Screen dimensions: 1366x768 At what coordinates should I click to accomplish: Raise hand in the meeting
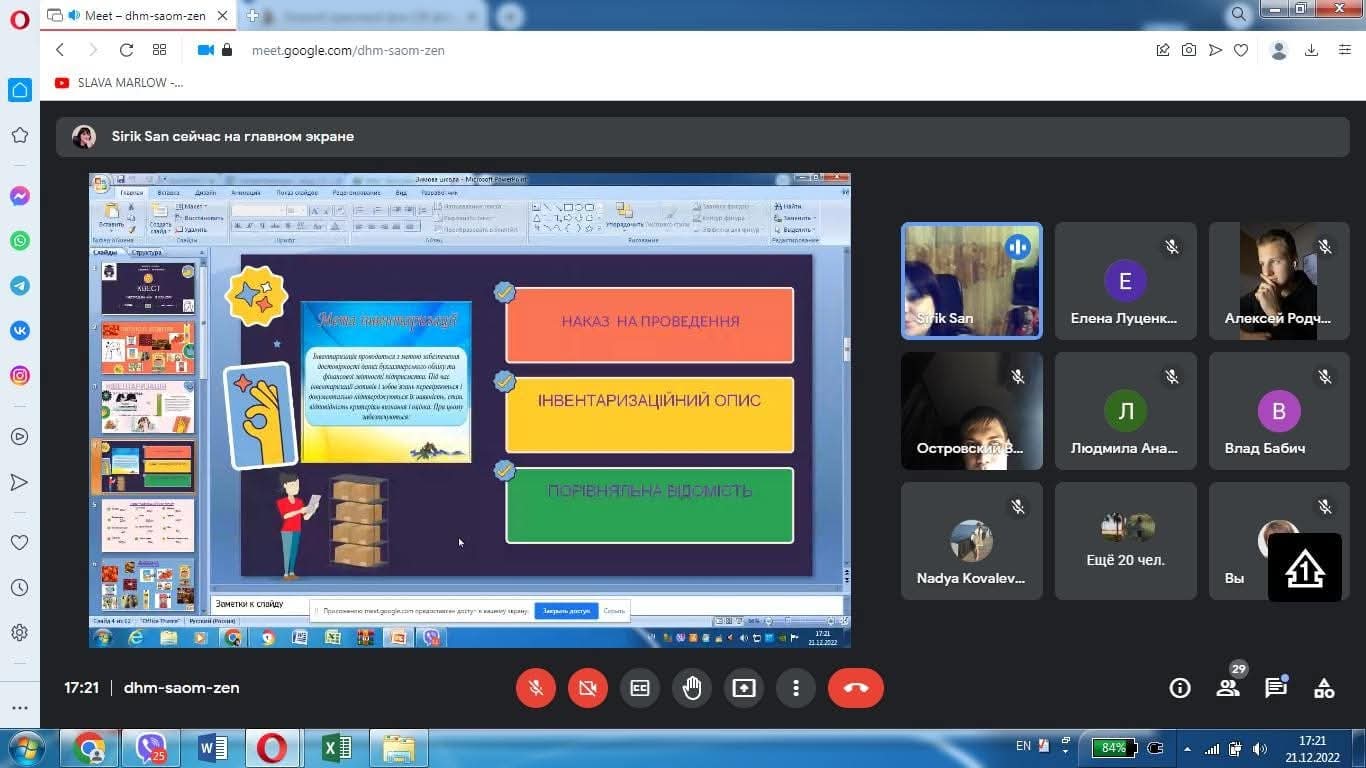click(692, 688)
